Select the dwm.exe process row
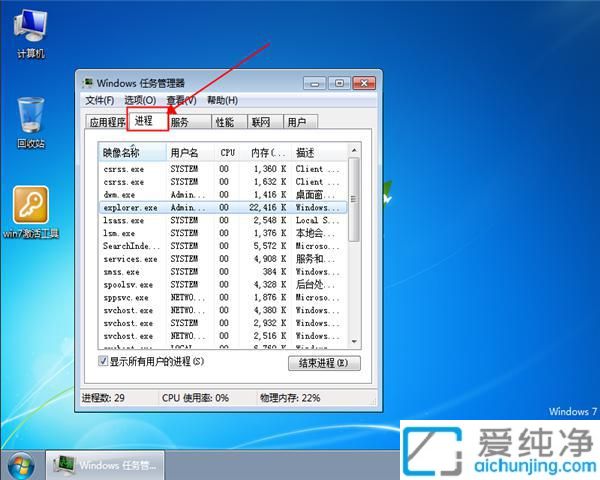600x480 pixels. point(223,194)
